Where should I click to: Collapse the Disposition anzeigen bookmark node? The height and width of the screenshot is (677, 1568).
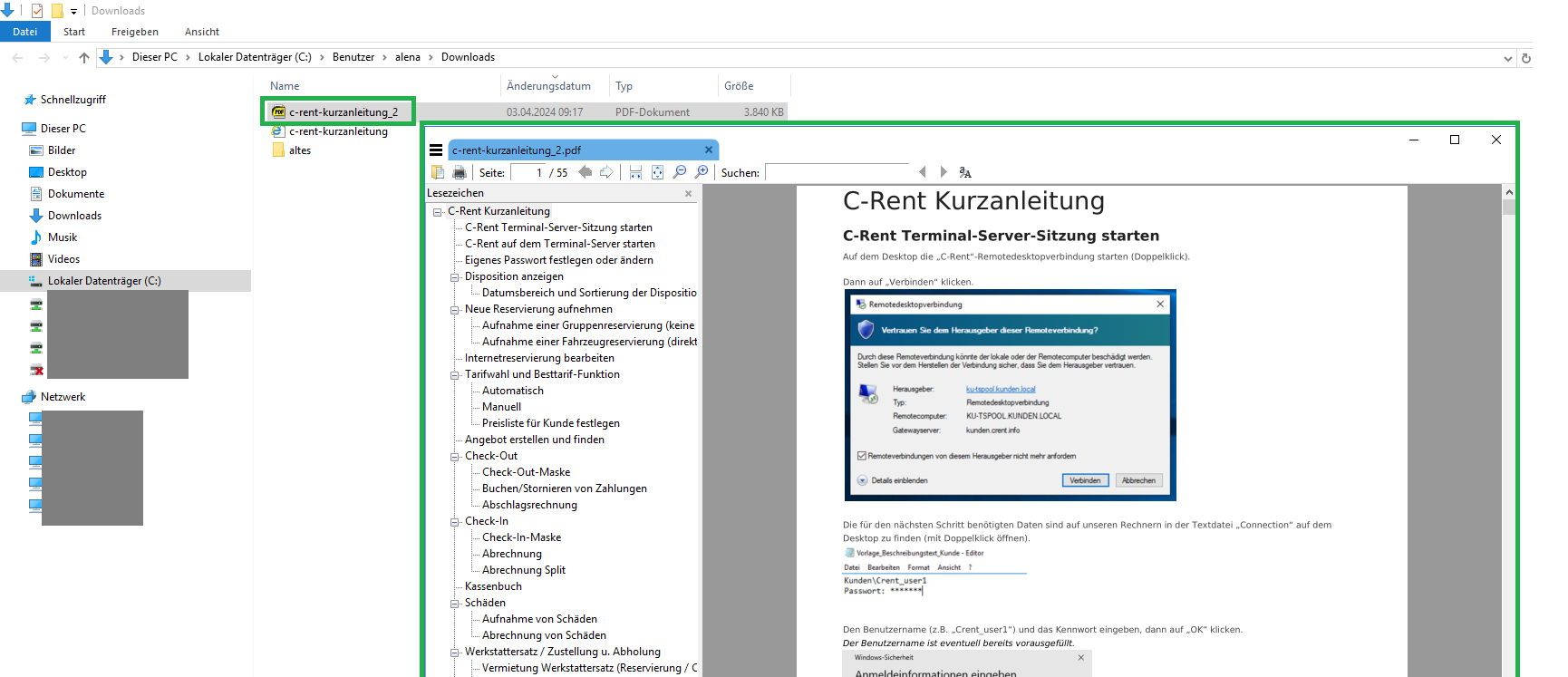pos(455,277)
